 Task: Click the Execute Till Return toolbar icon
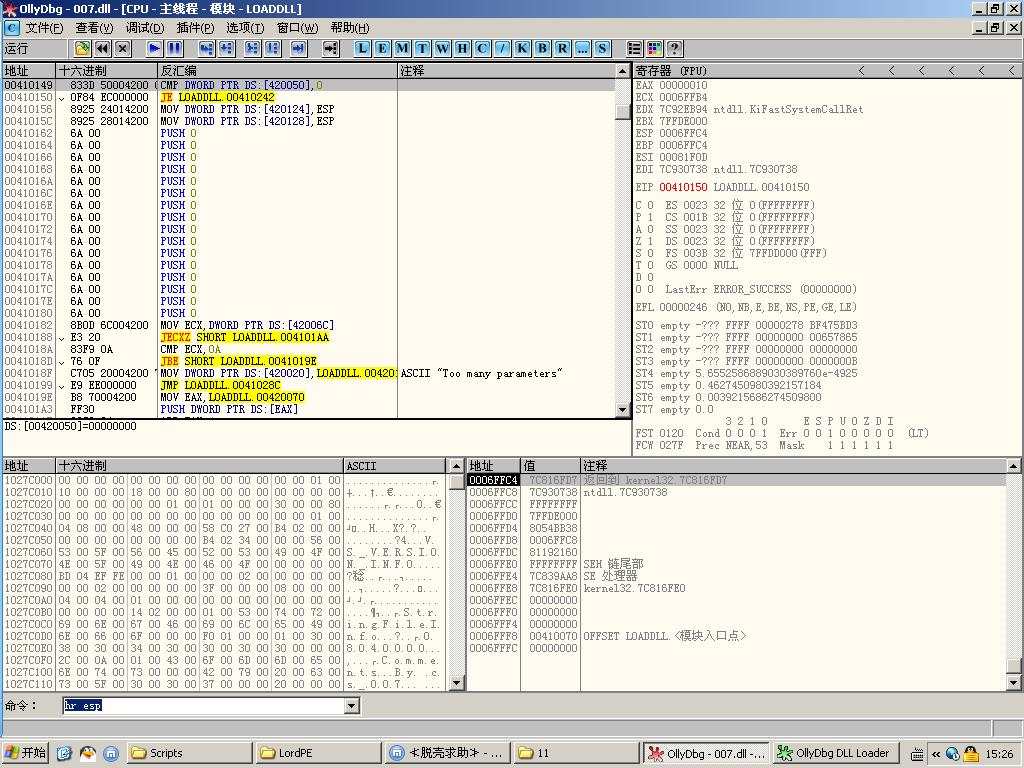298,49
